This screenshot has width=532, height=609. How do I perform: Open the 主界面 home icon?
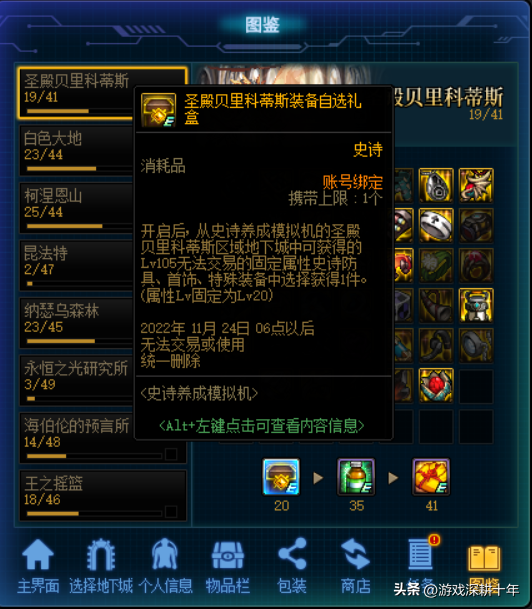[38, 554]
